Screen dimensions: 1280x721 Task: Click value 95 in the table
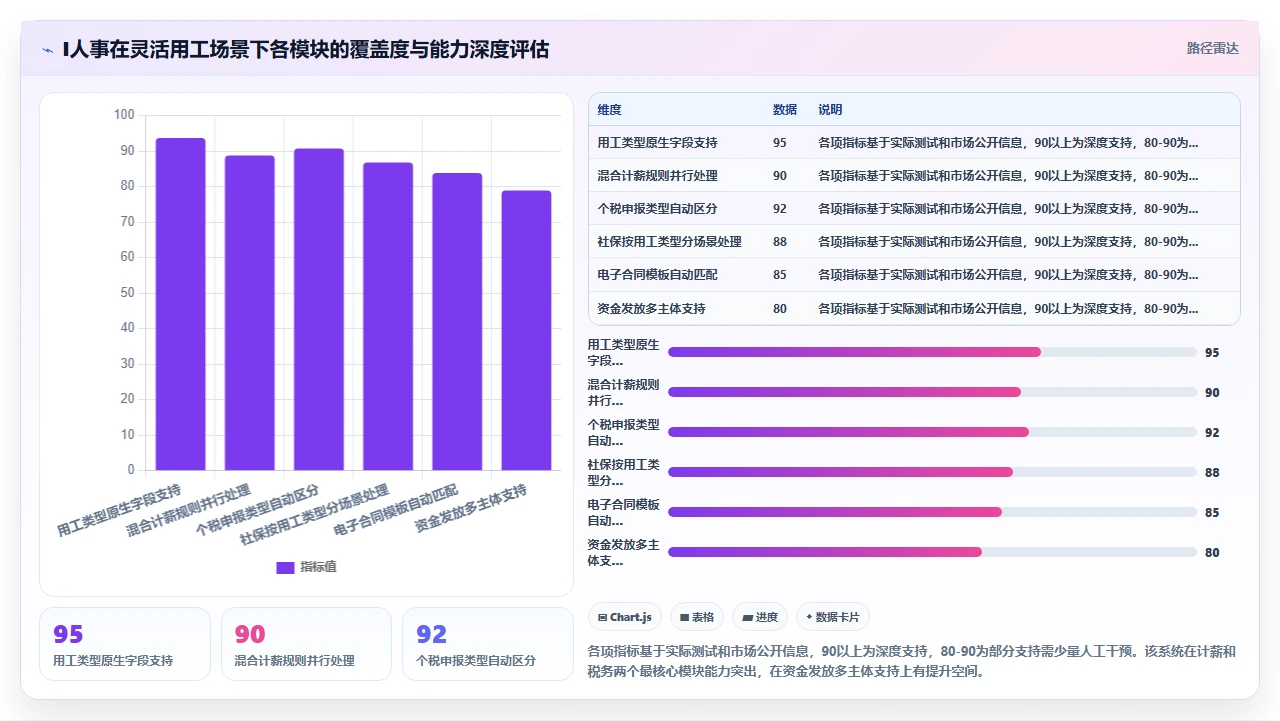(x=780, y=143)
